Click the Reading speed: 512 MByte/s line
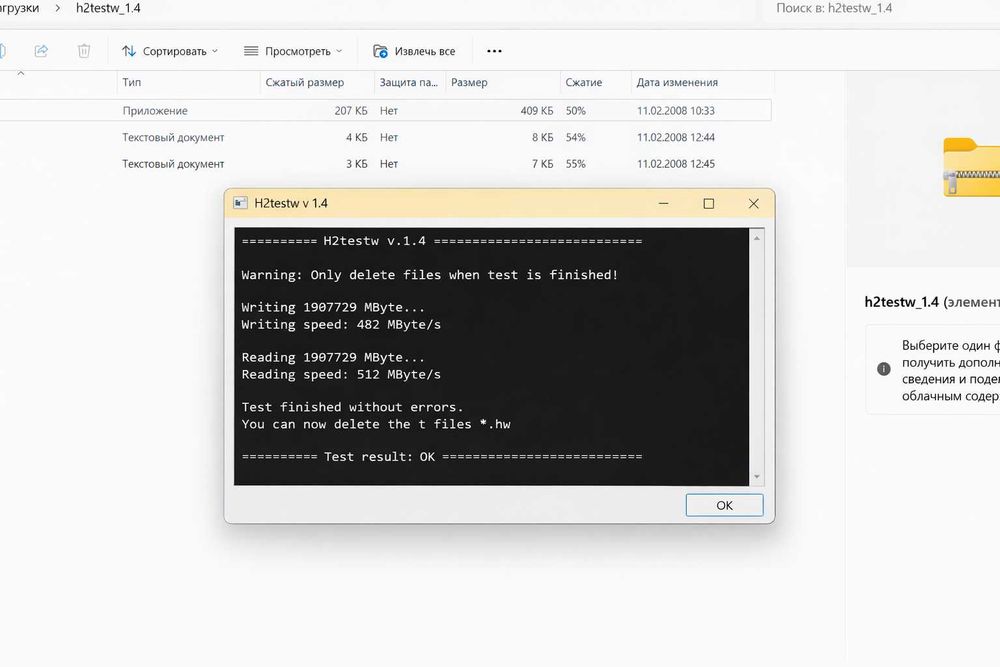Viewport: 1000px width, 667px height. [341, 374]
